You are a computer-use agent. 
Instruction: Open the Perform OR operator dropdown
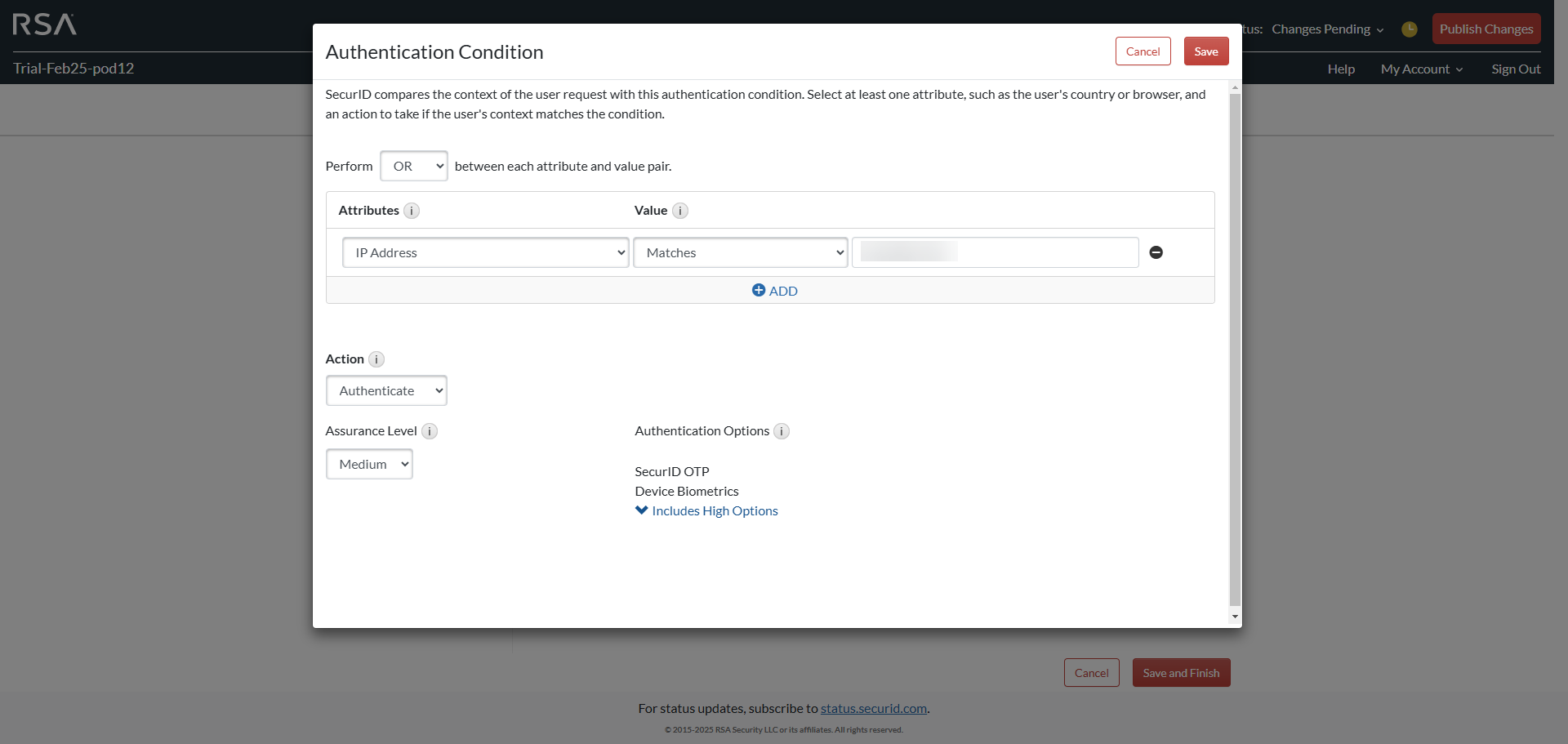point(414,166)
